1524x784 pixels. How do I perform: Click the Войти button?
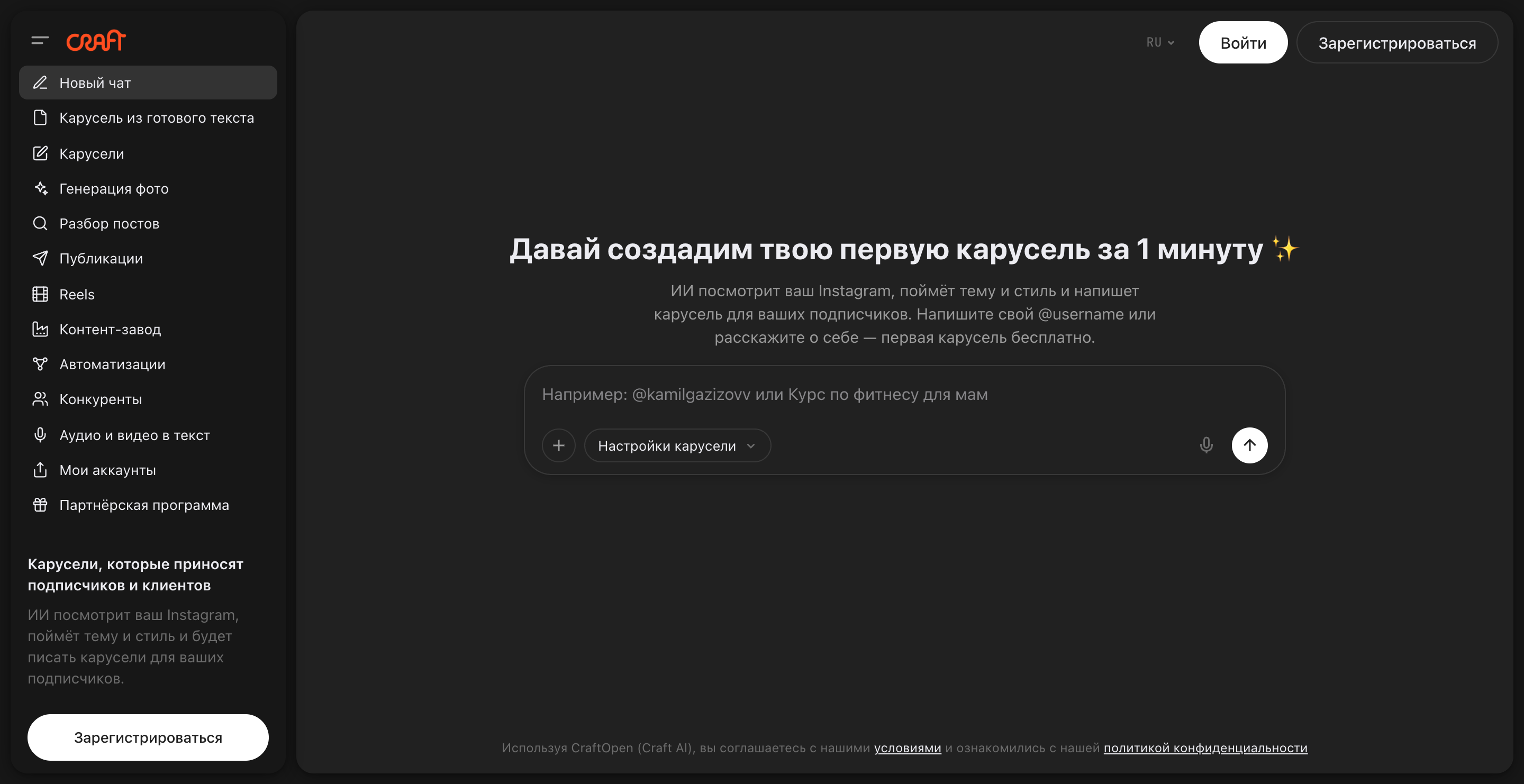(x=1243, y=42)
